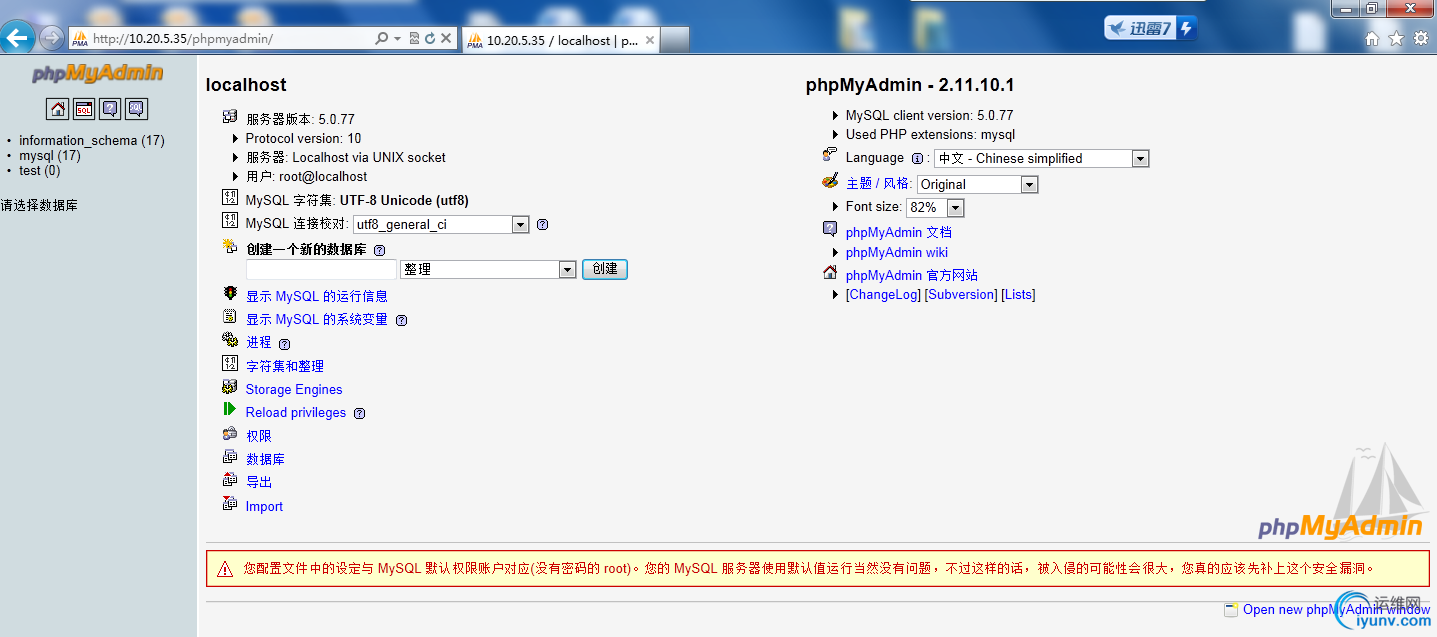Open the phpMyAdmin 官方网站 link
This screenshot has width=1437, height=637.
point(912,275)
